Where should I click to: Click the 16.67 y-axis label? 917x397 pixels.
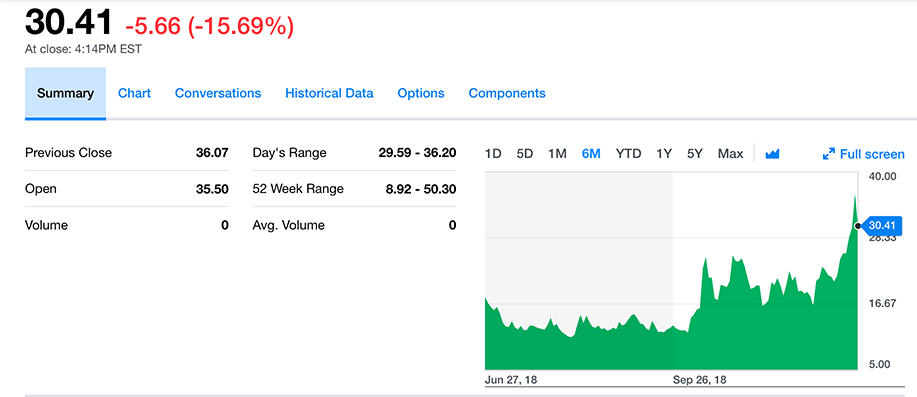point(882,303)
